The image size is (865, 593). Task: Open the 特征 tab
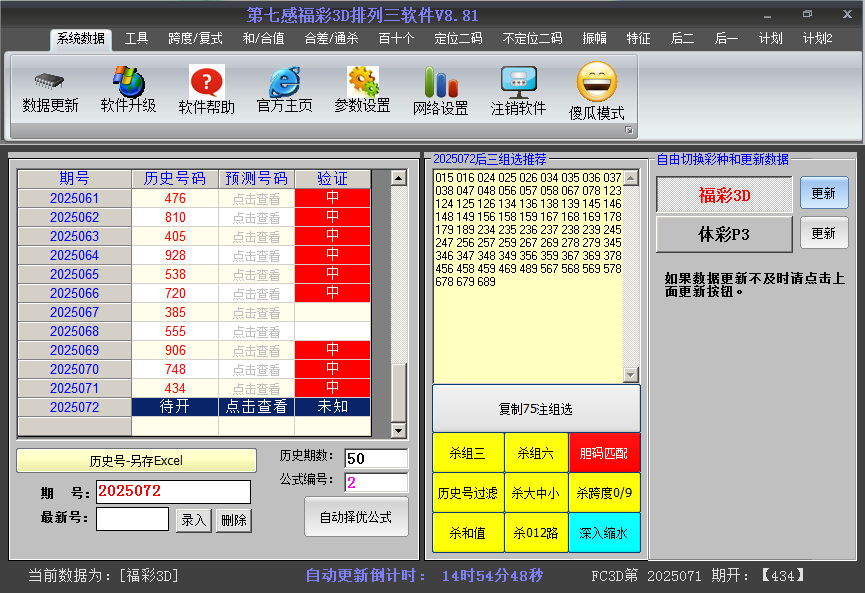pyautogui.click(x=638, y=39)
